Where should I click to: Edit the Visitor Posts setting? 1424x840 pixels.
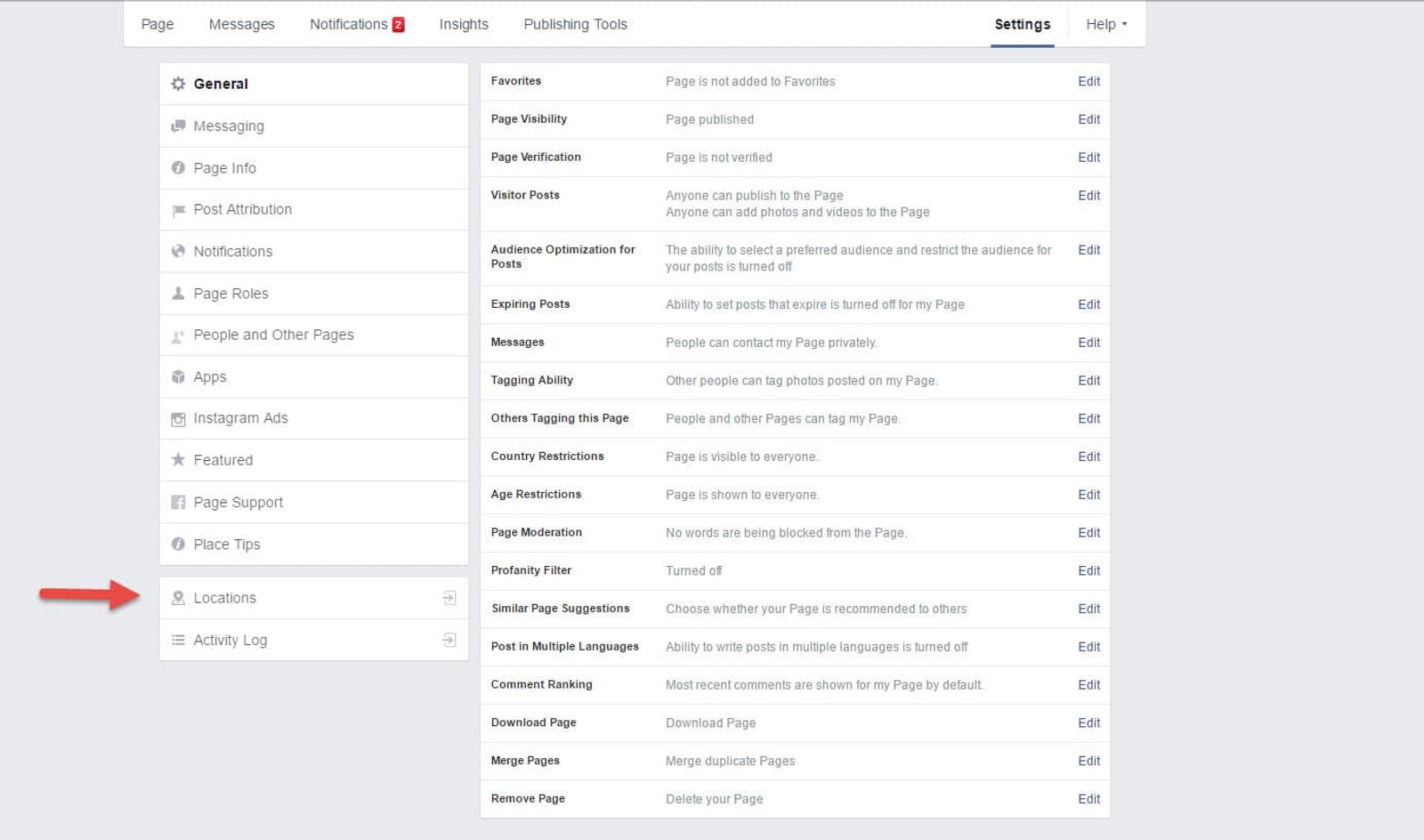[x=1088, y=196]
